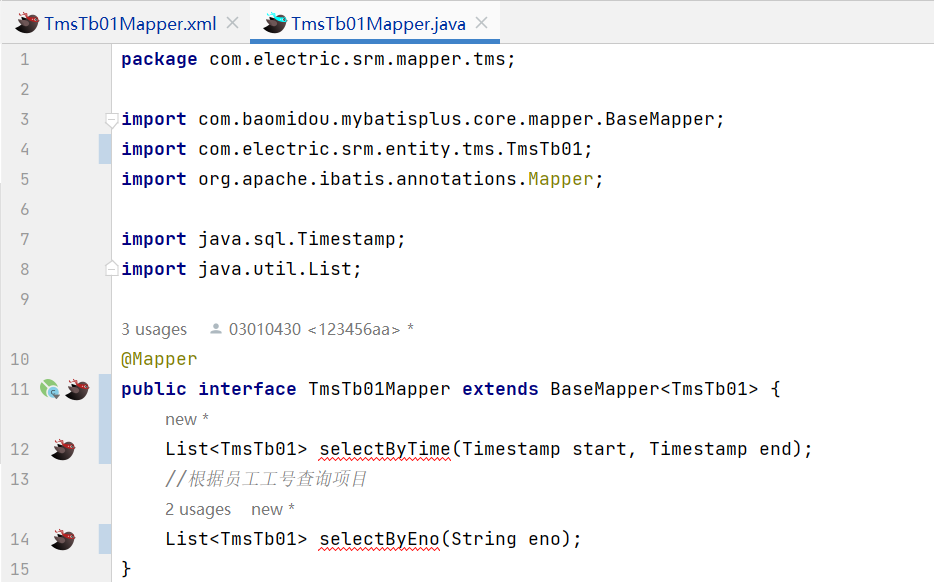The height and width of the screenshot is (582, 934).
Task: Click the "new *" hint above selectByTime
Action: point(185,419)
